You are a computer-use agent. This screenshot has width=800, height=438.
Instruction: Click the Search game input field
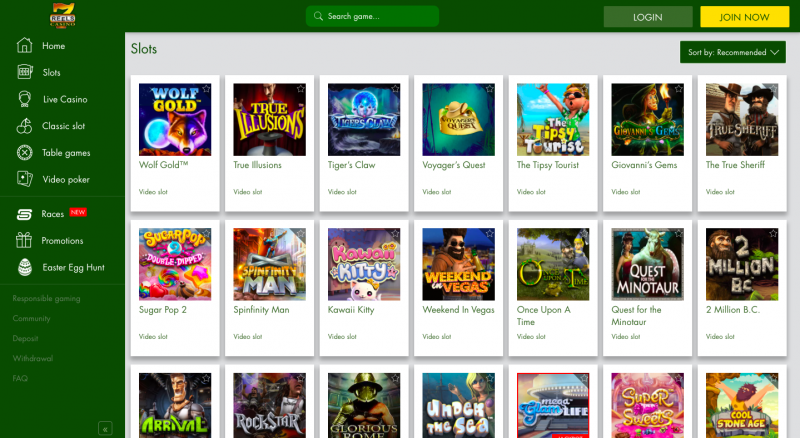pos(372,16)
